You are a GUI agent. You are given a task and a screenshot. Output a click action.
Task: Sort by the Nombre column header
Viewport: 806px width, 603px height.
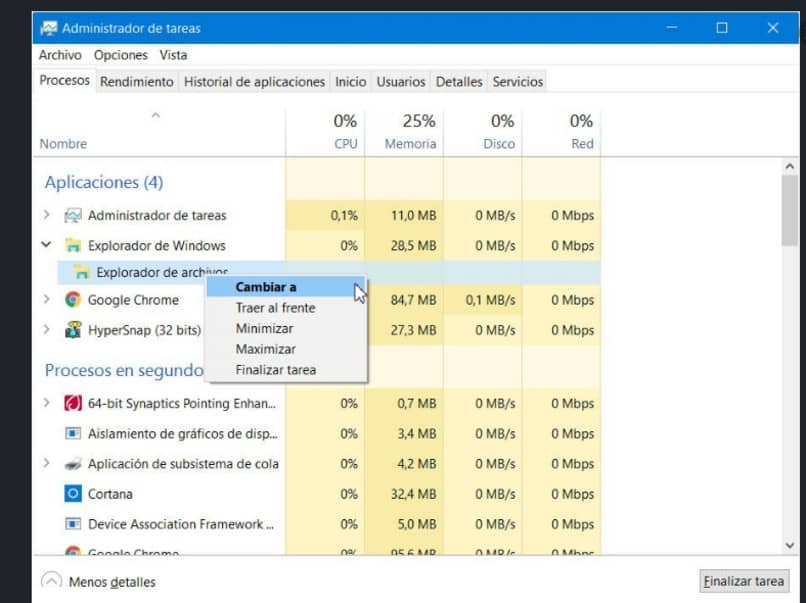coord(159,132)
